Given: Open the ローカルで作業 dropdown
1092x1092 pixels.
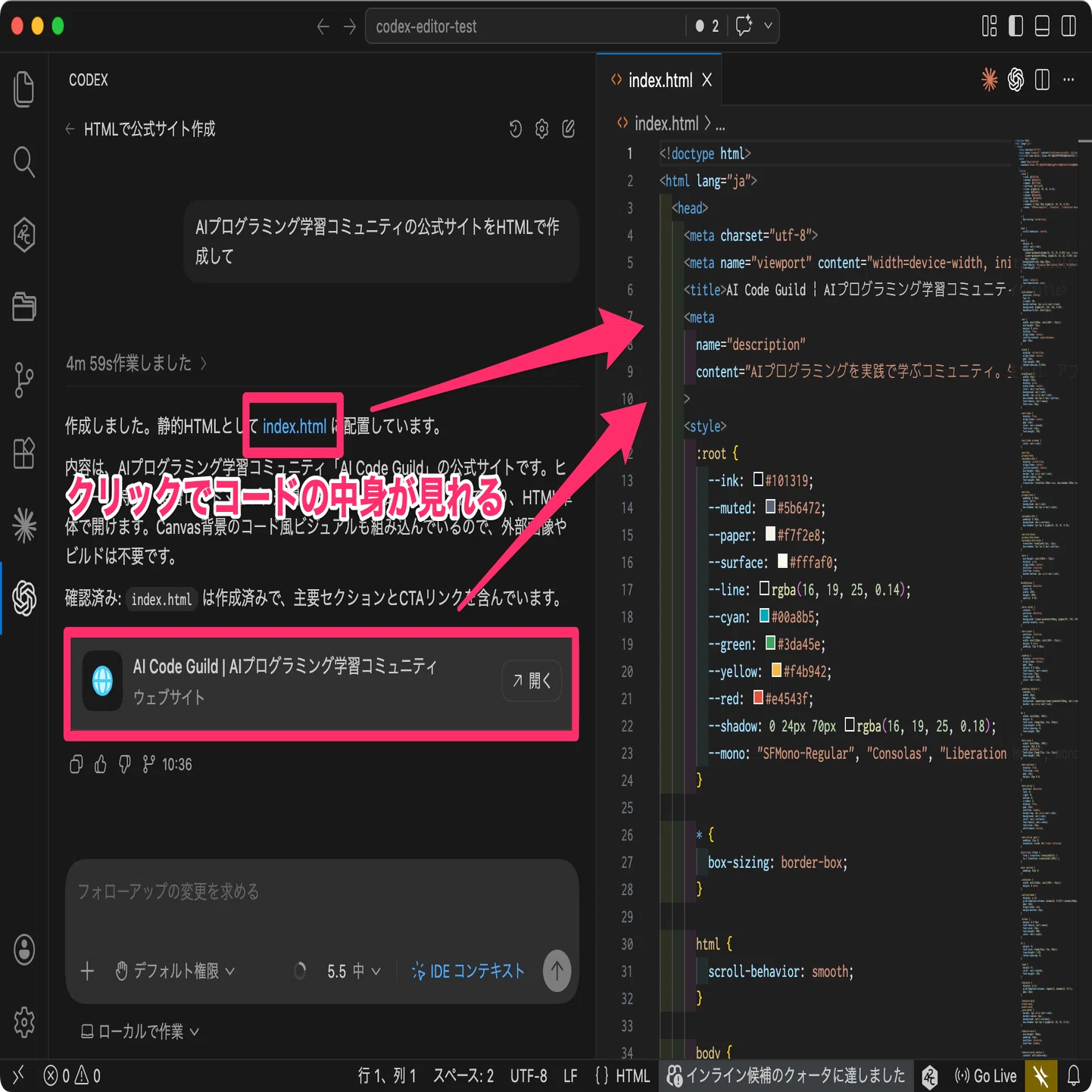Looking at the screenshot, I should click(x=140, y=1031).
